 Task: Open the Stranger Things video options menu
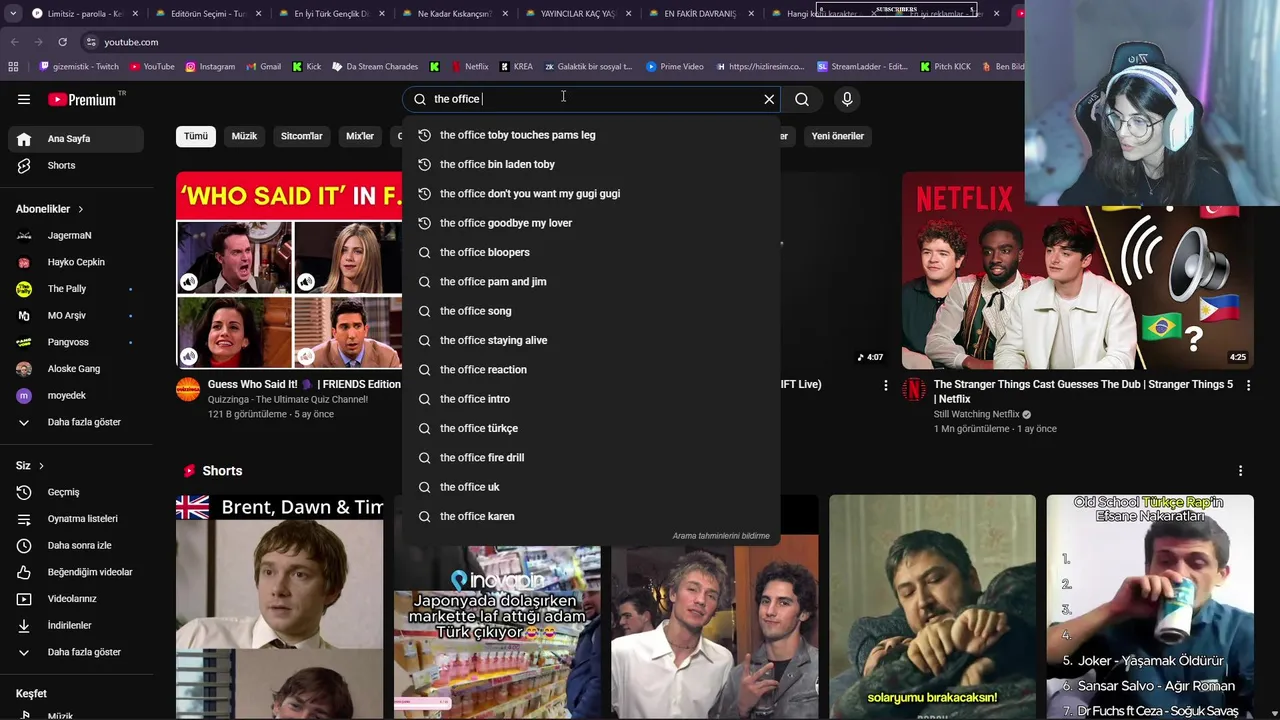click(x=1248, y=385)
